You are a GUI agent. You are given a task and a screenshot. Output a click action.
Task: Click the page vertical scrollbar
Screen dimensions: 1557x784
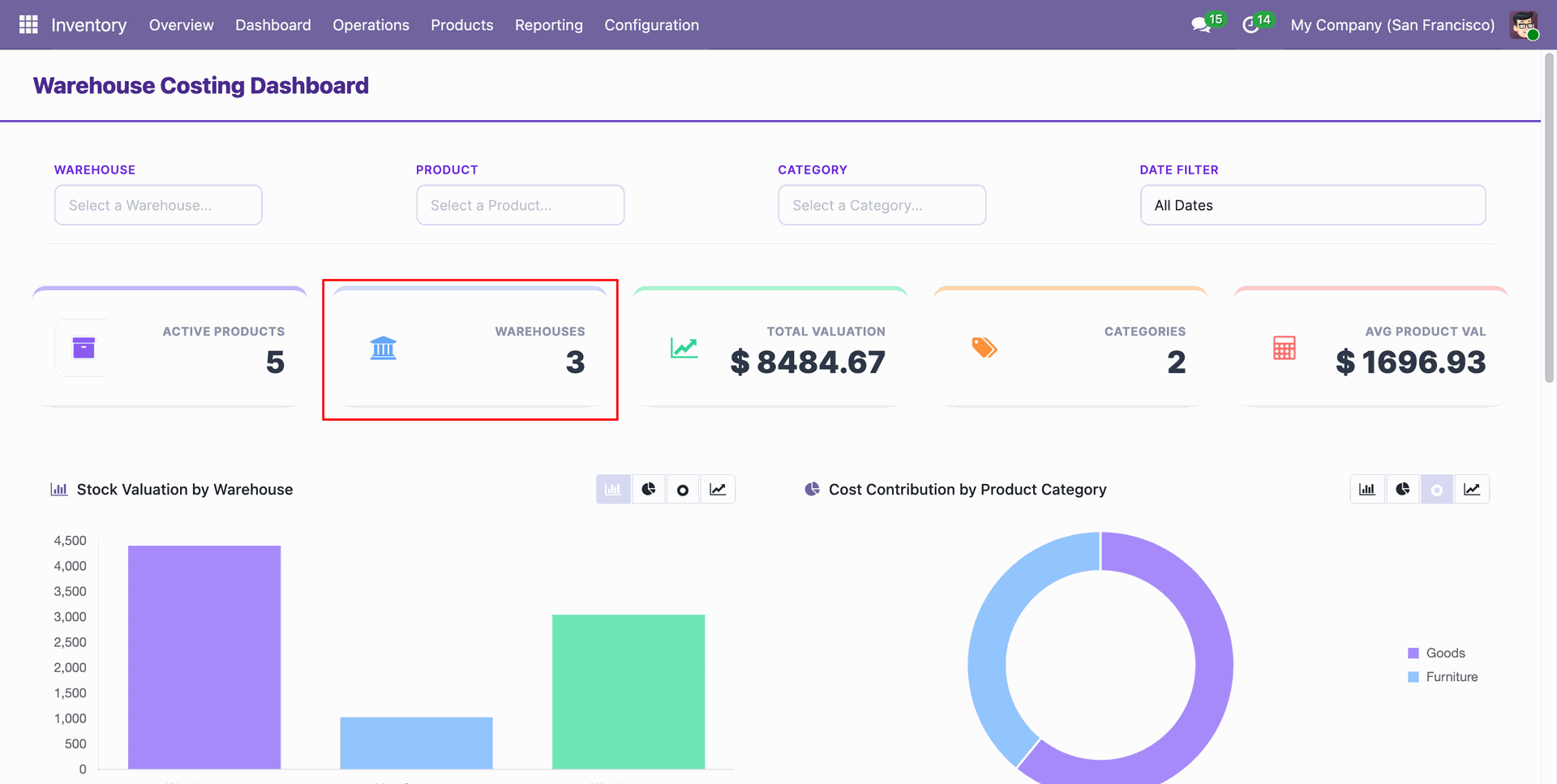pyautogui.click(x=1549, y=219)
